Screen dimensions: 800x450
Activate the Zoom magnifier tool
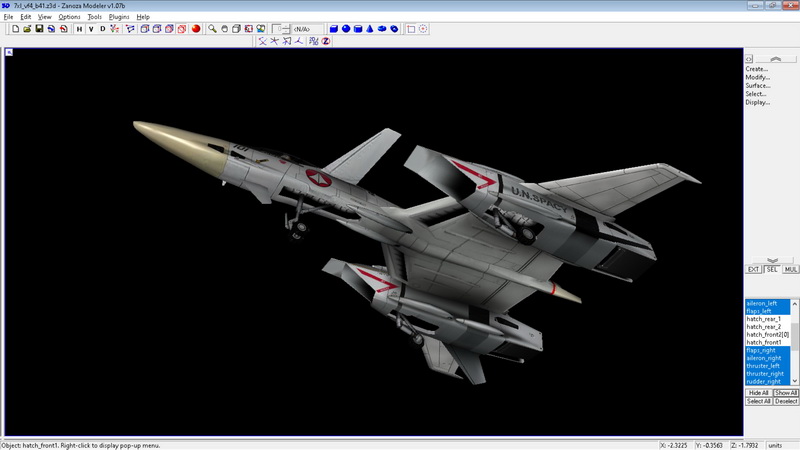coord(212,29)
